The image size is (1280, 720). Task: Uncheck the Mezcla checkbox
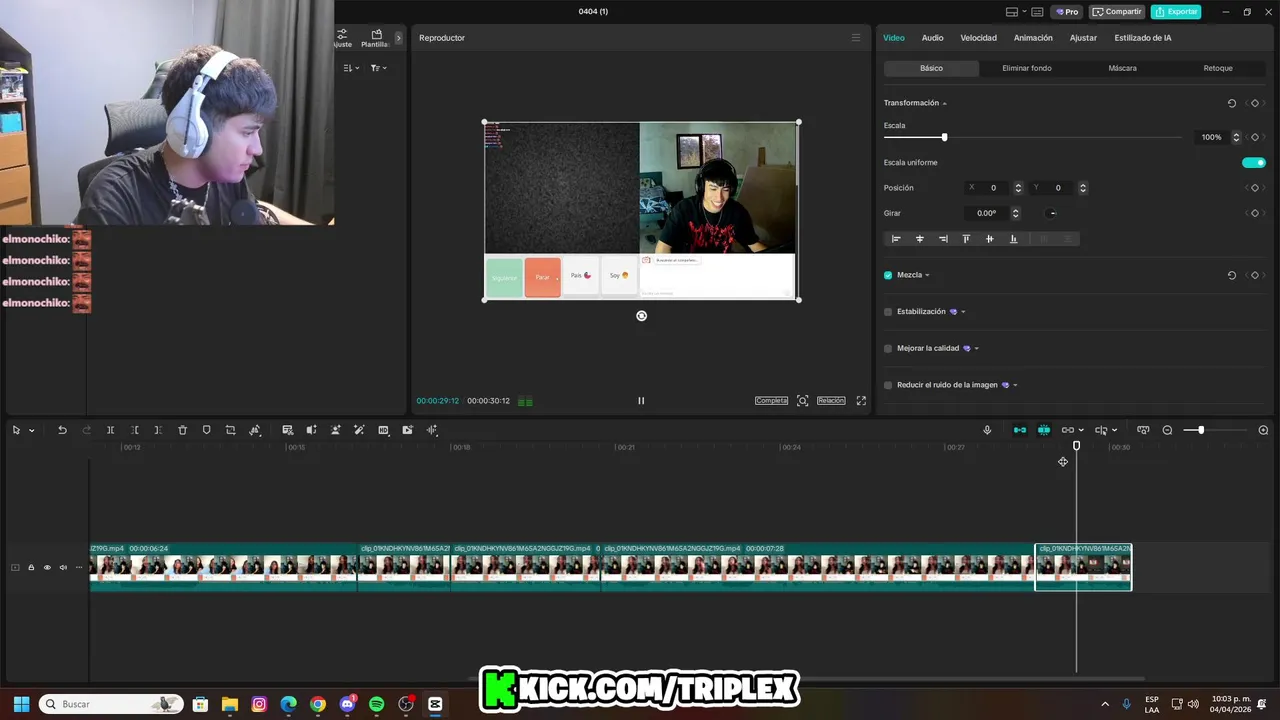pyautogui.click(x=888, y=275)
